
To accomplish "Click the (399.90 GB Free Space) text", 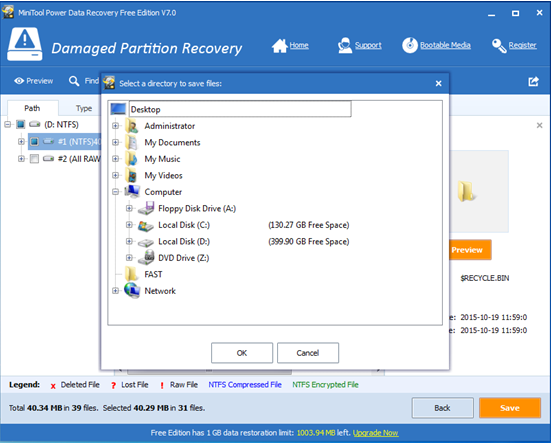I will pyautogui.click(x=309, y=241).
